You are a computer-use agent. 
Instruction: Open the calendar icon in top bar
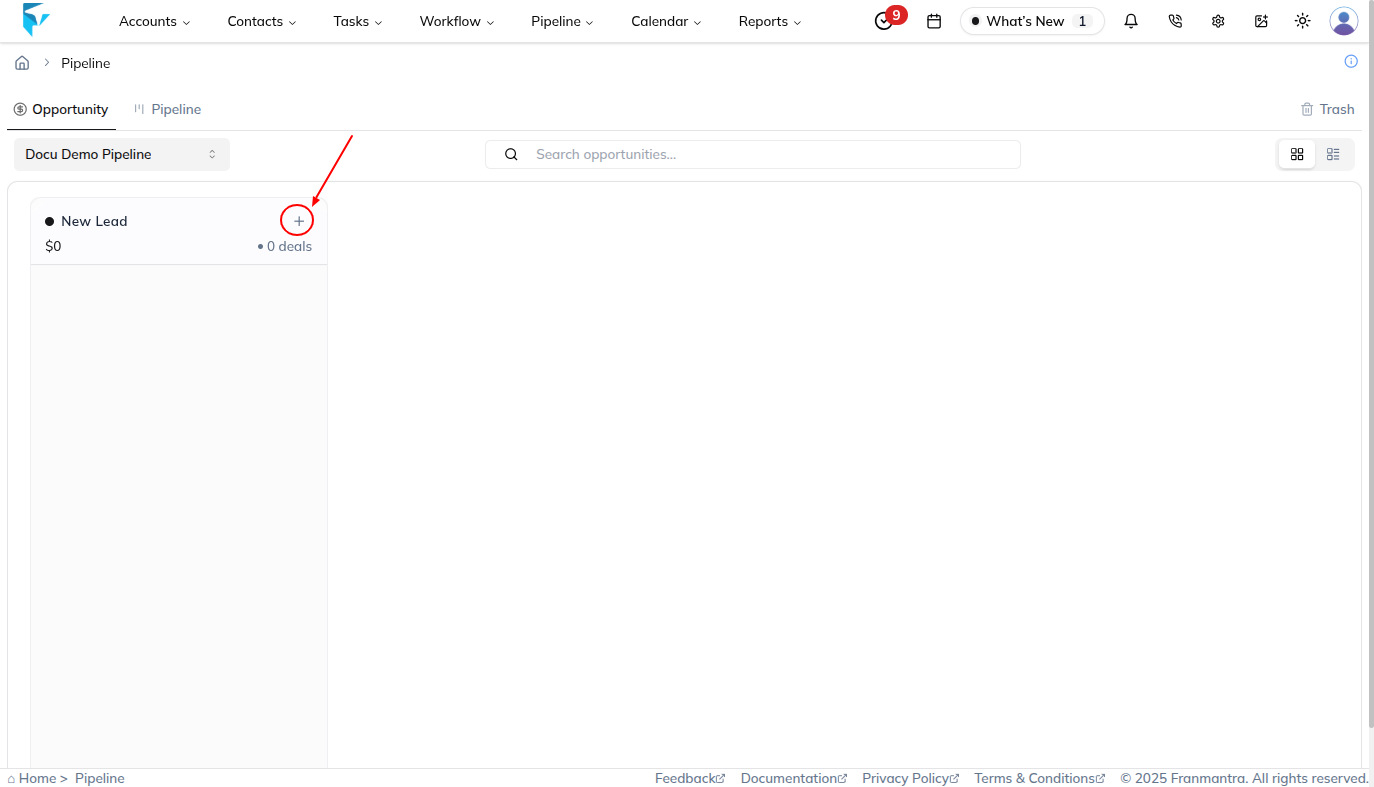click(934, 21)
